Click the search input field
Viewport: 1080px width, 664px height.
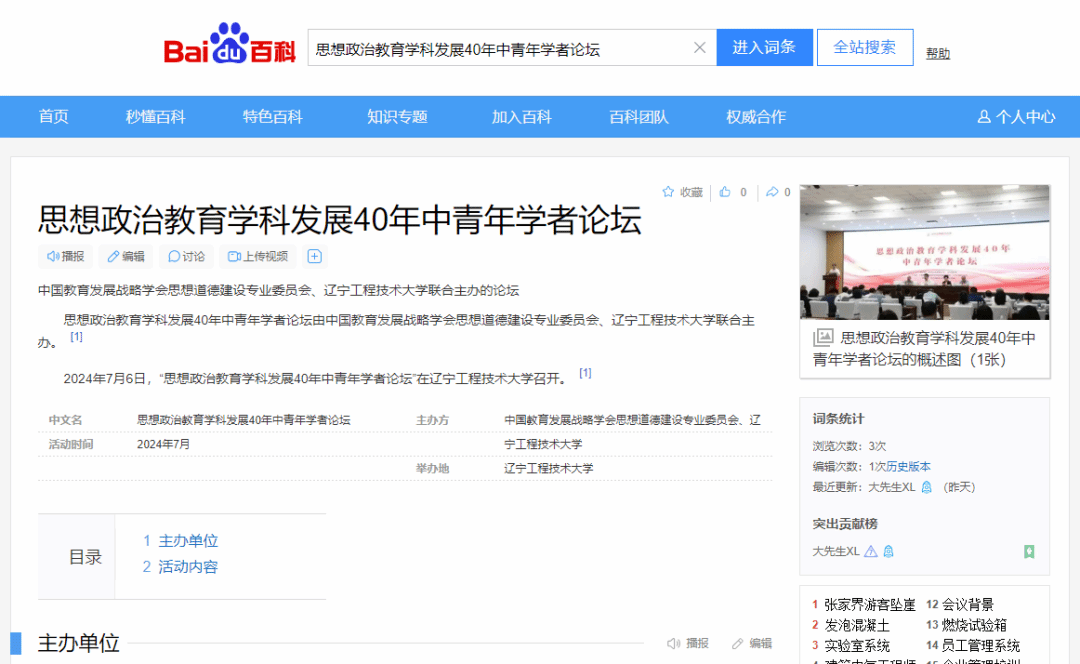tap(500, 48)
